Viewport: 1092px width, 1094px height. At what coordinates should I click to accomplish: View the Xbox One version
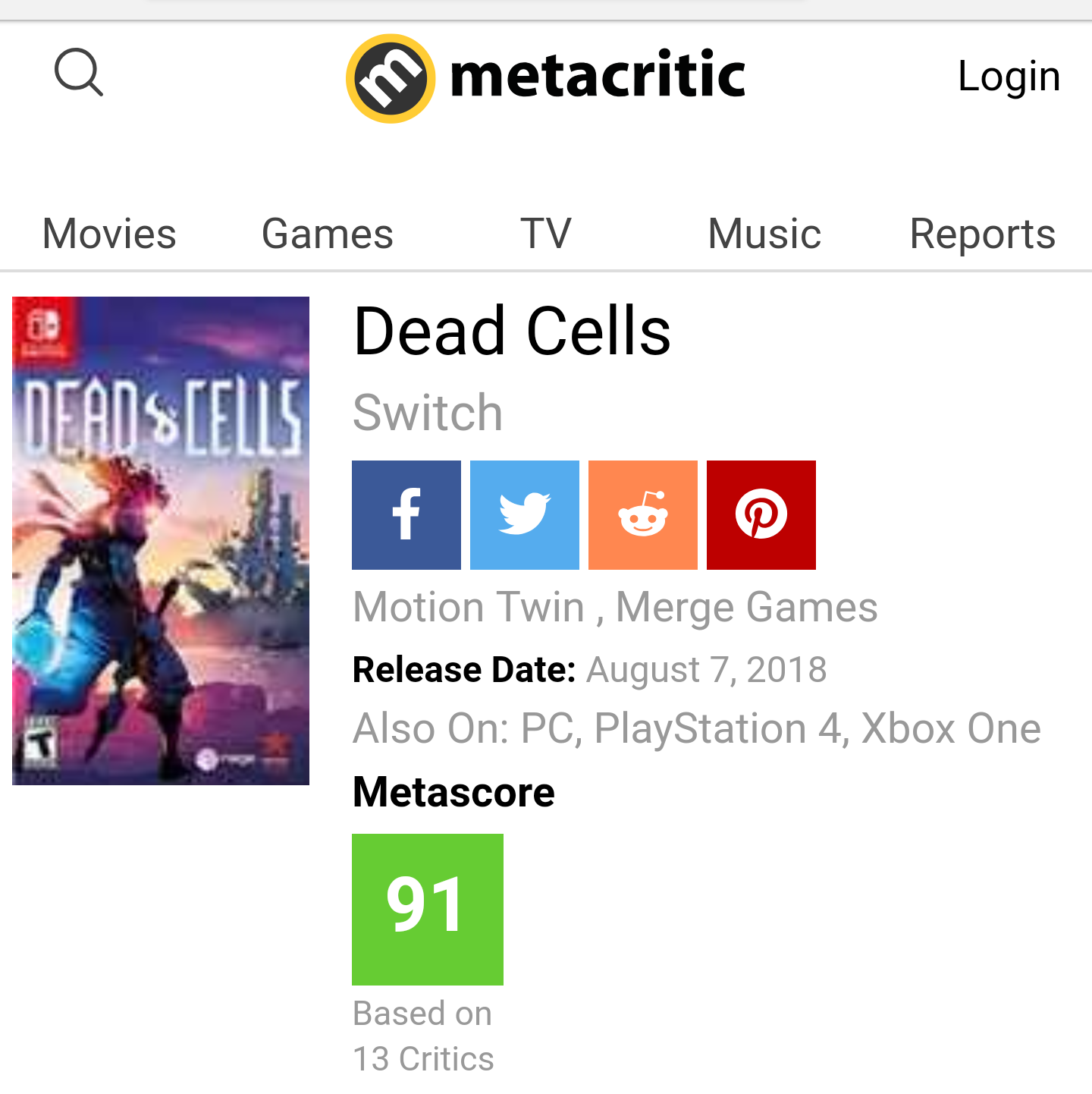pyautogui.click(x=951, y=729)
